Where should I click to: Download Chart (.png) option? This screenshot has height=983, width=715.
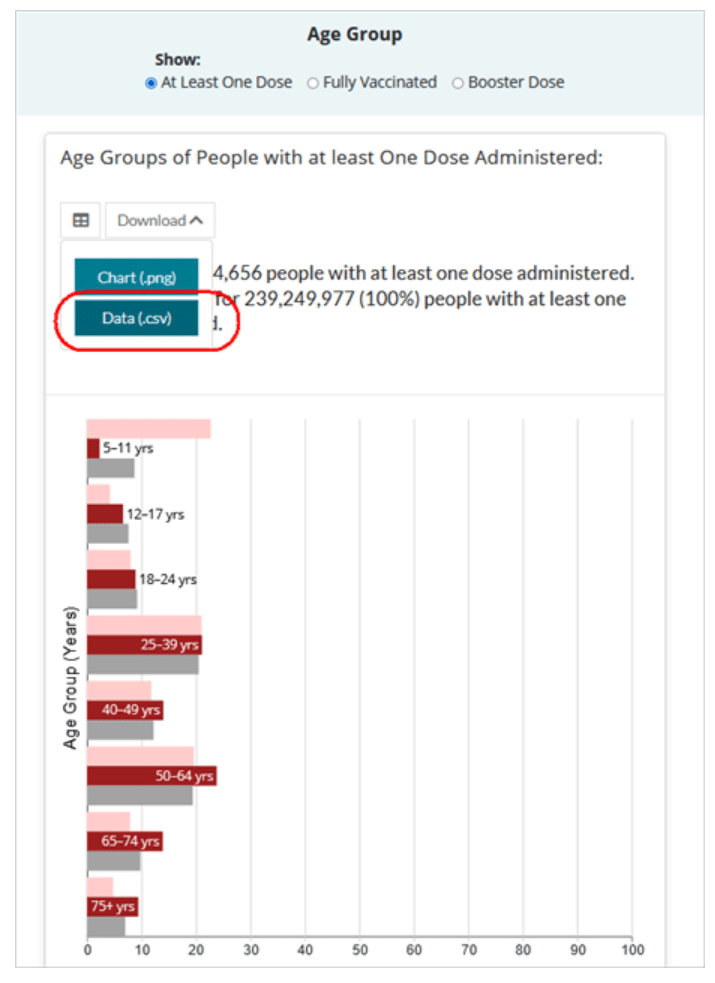[x=137, y=276]
